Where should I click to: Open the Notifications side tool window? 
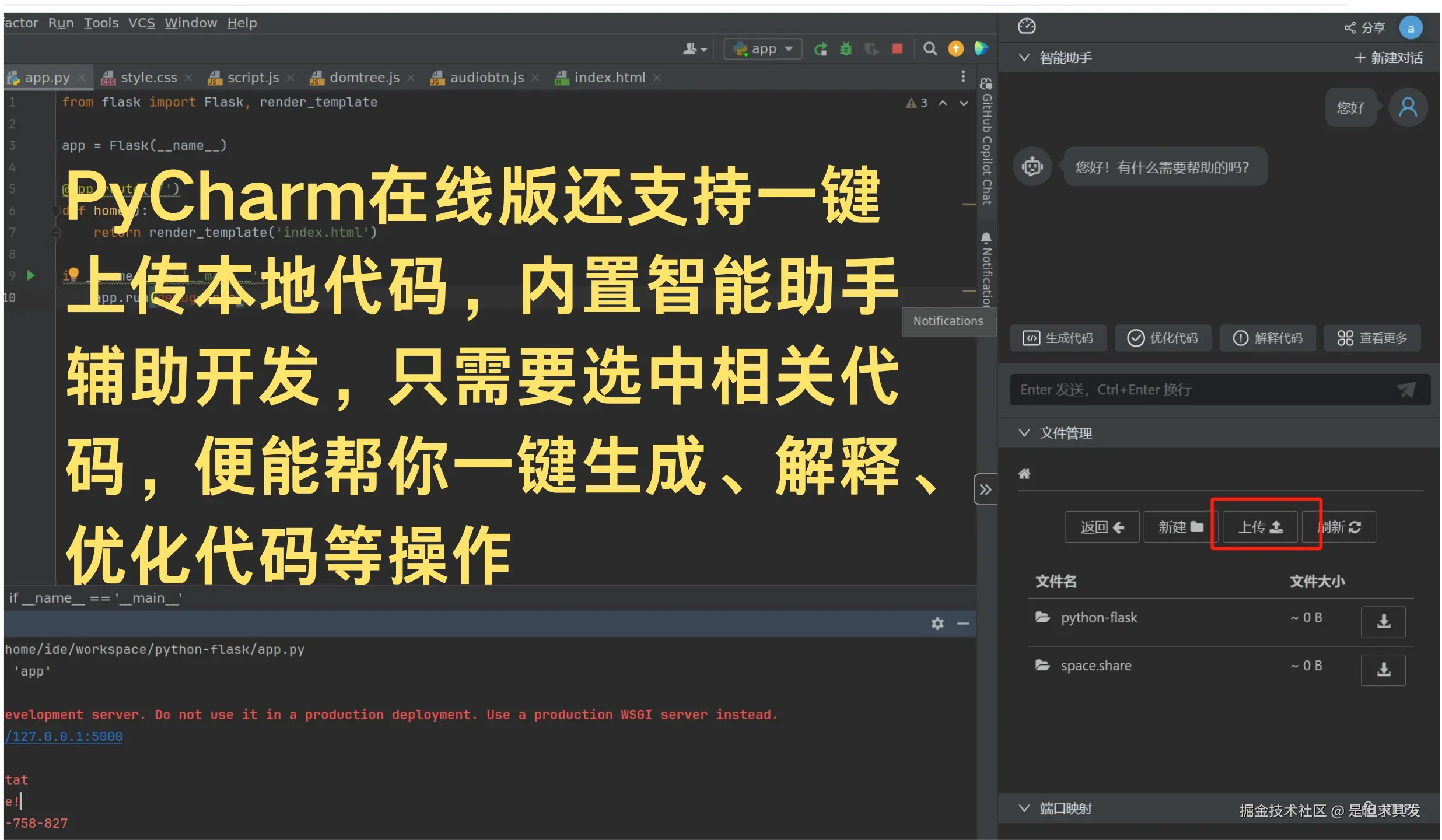click(x=986, y=269)
